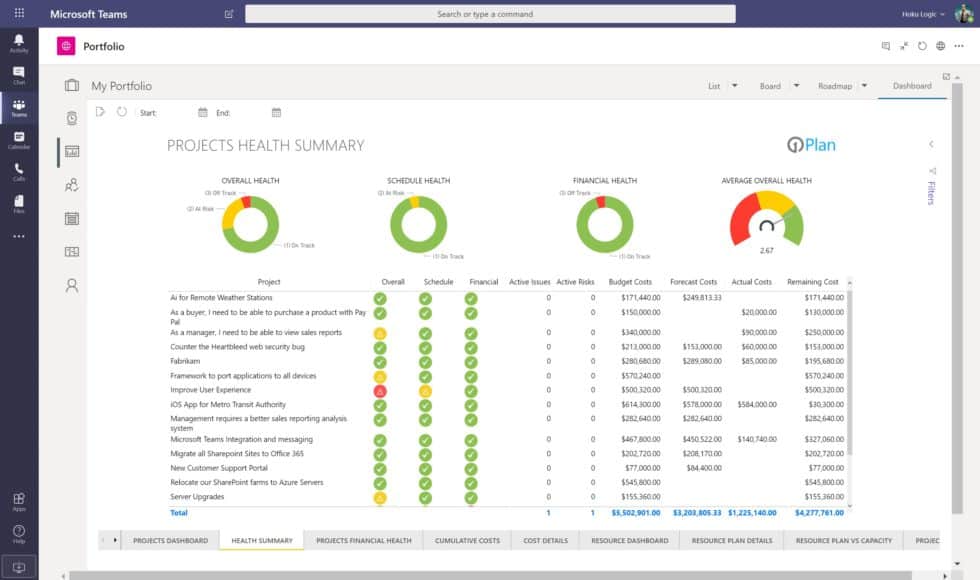
Task: Click the Search or type a command box
Action: (490, 14)
